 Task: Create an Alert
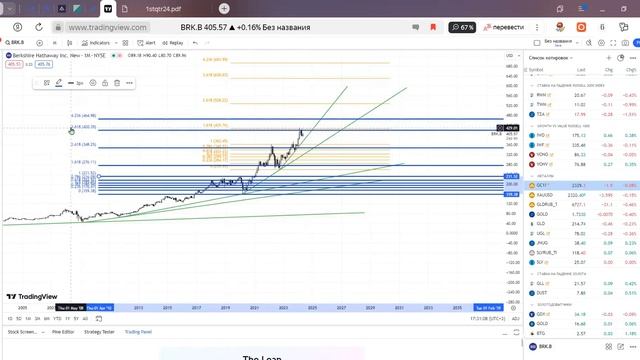(x=146, y=43)
